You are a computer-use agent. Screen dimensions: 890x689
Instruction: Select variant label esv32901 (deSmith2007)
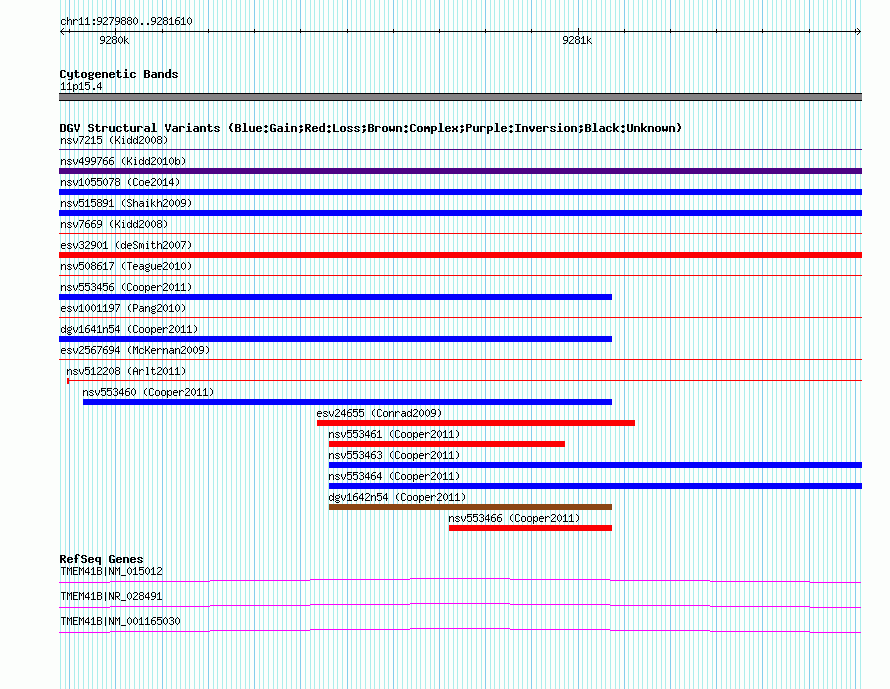pyautogui.click(x=126, y=245)
